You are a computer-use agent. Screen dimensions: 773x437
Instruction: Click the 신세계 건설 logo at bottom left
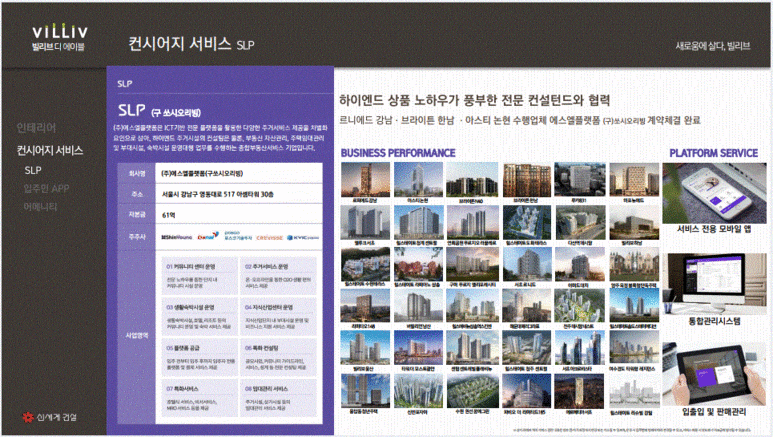pyautogui.click(x=49, y=417)
